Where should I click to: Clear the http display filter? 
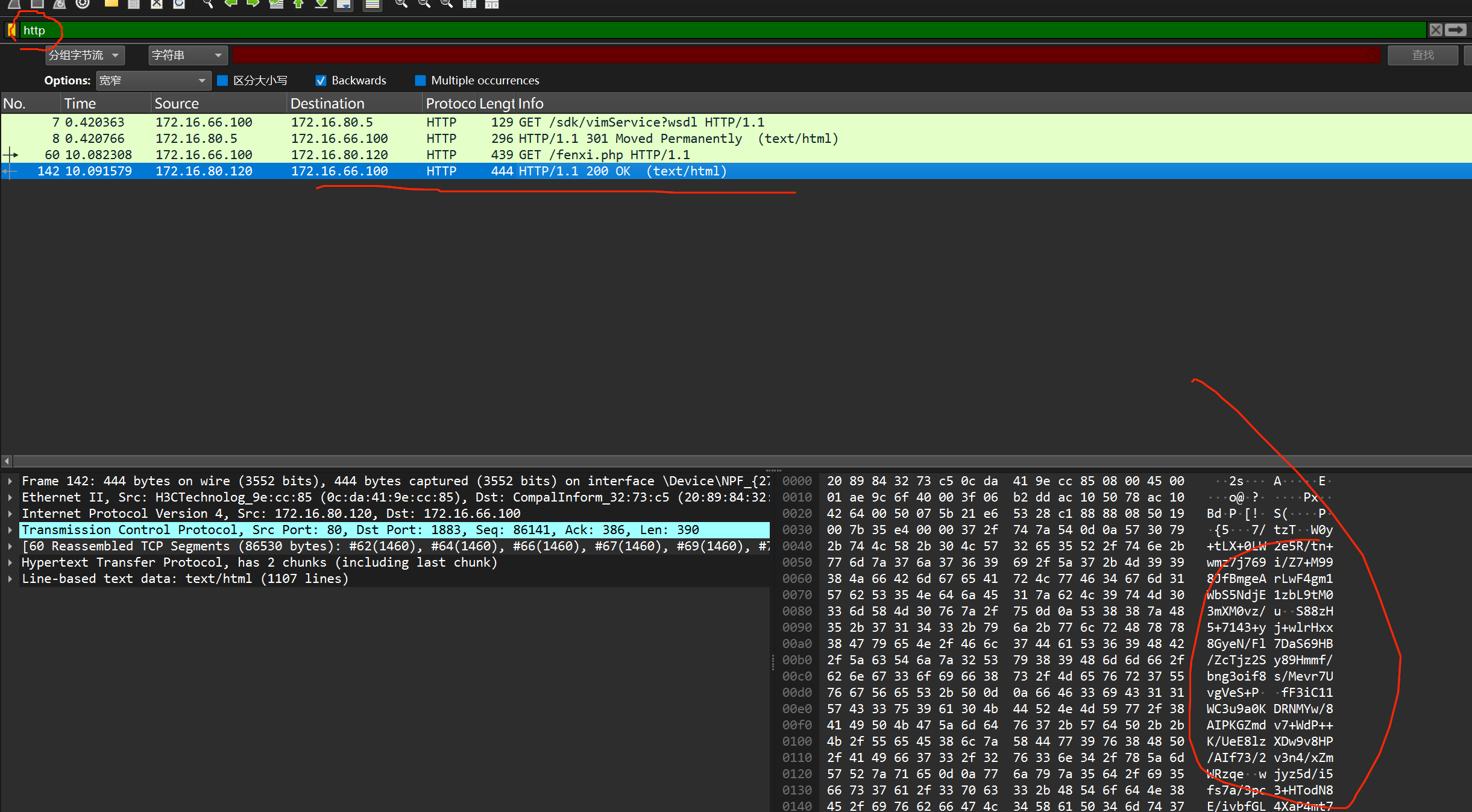(x=1435, y=30)
